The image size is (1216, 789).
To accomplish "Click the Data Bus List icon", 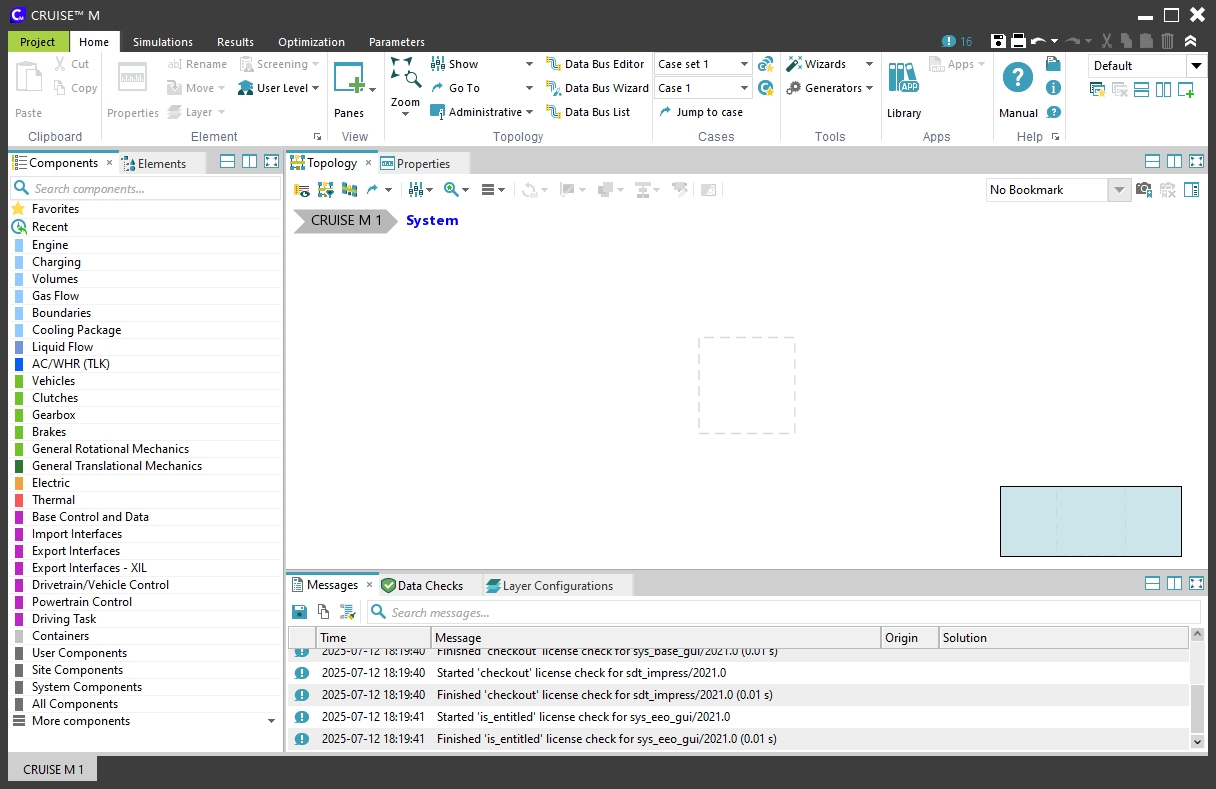I will (x=554, y=112).
